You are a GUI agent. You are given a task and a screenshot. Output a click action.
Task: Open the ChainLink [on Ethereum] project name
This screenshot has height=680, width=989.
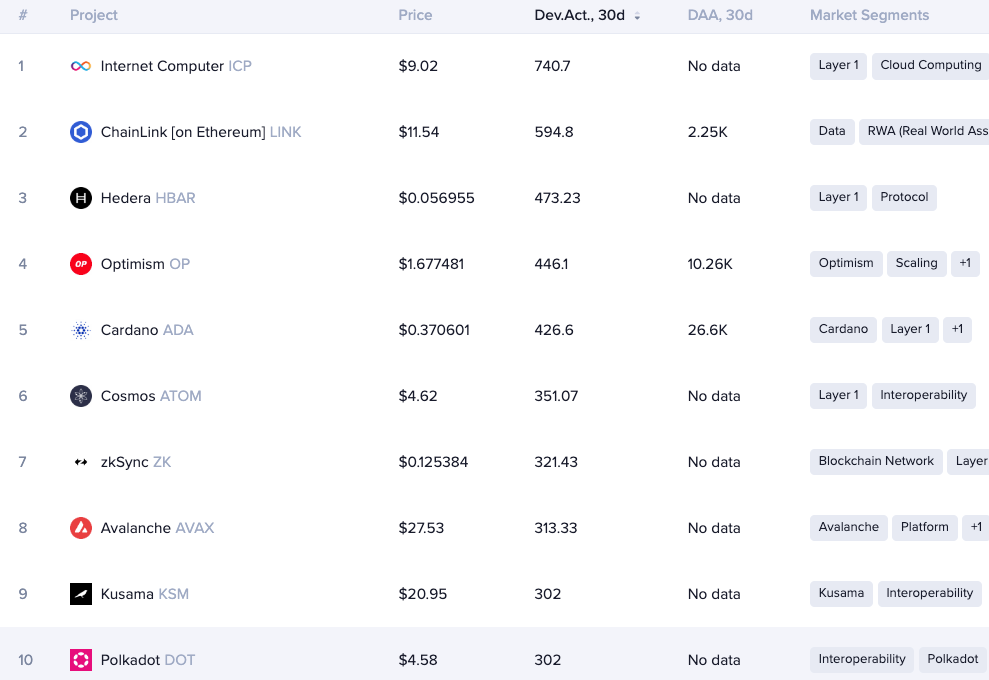coord(183,132)
